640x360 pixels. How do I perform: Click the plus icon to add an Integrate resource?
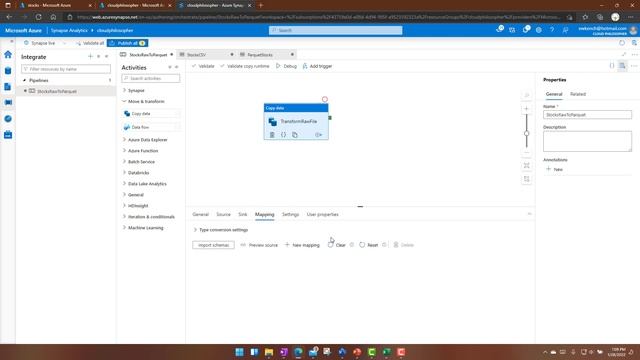(91, 56)
